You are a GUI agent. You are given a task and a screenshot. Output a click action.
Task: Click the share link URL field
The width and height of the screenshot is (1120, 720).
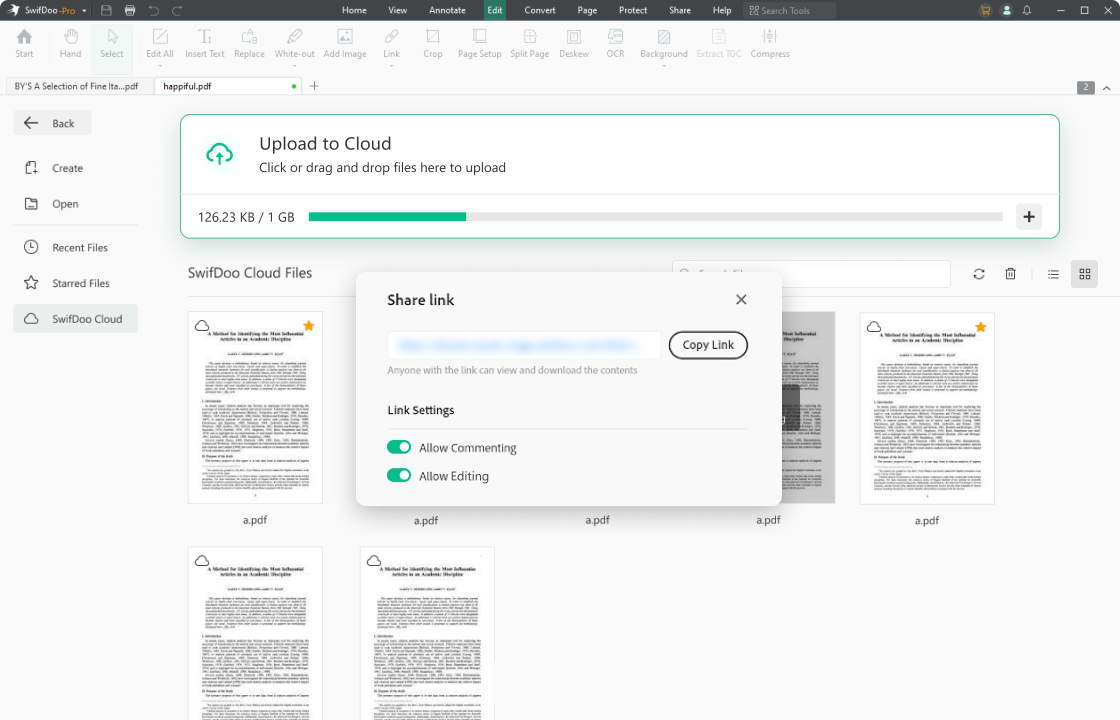point(524,345)
